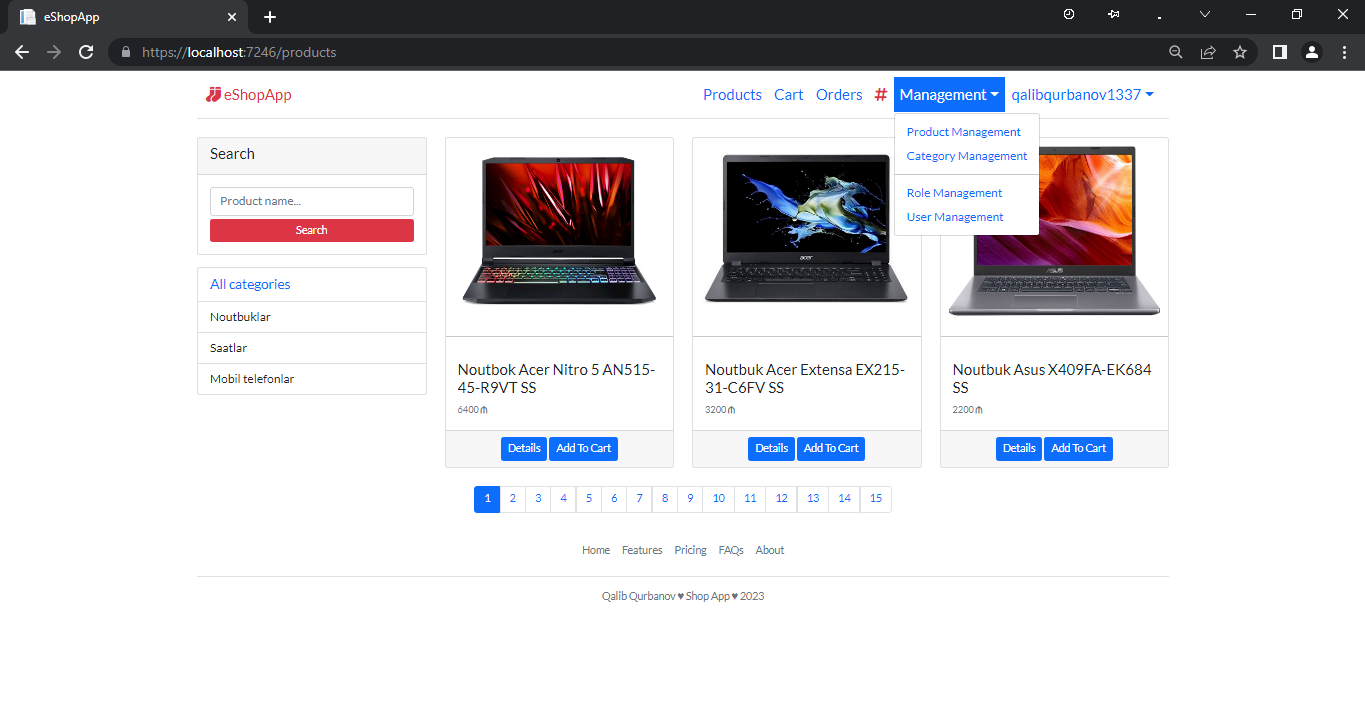The height and width of the screenshot is (712, 1365).
Task: Select Product Management from dropdown
Action: [964, 132]
